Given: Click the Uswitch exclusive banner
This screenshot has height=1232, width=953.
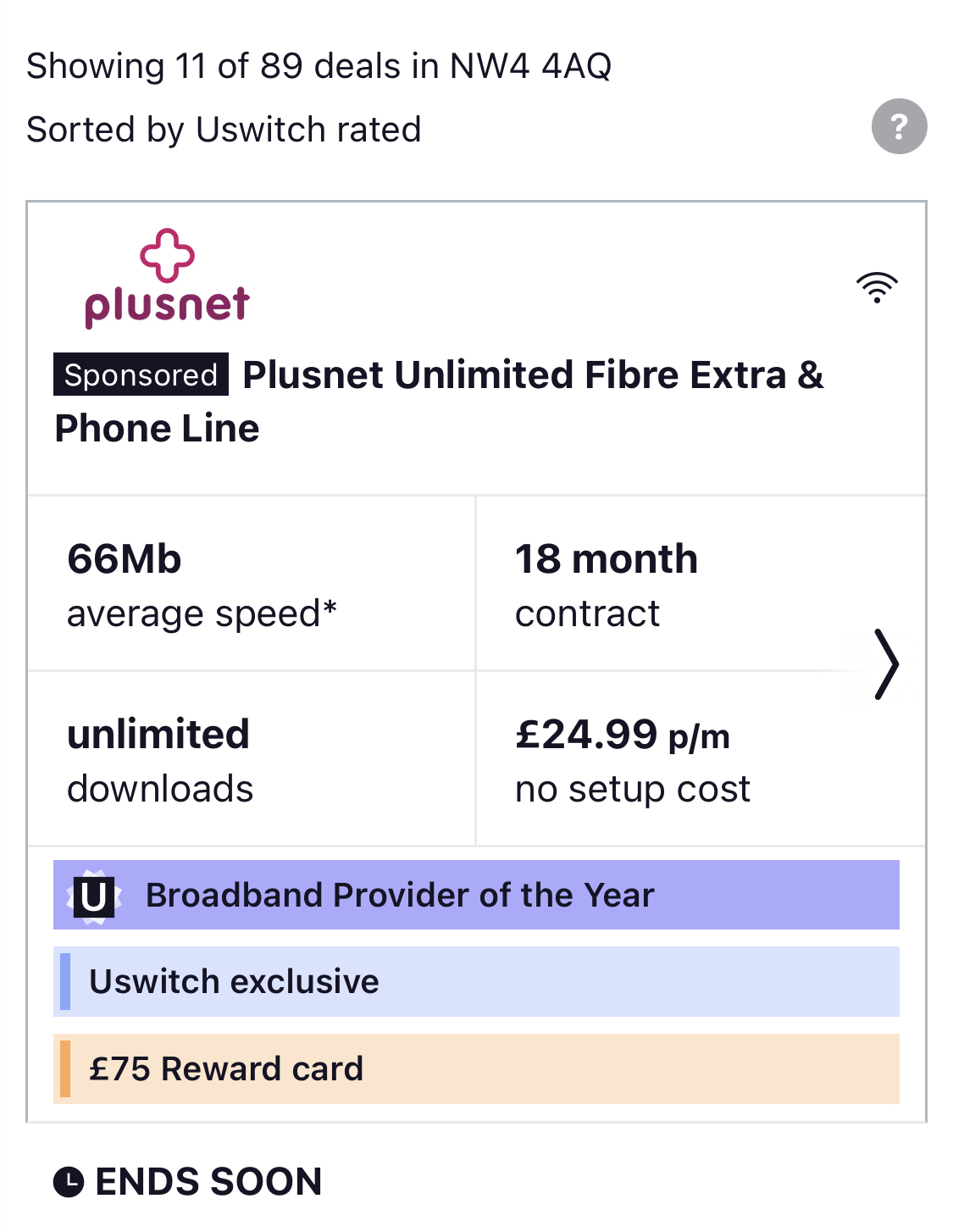Looking at the screenshot, I should tap(476, 982).
